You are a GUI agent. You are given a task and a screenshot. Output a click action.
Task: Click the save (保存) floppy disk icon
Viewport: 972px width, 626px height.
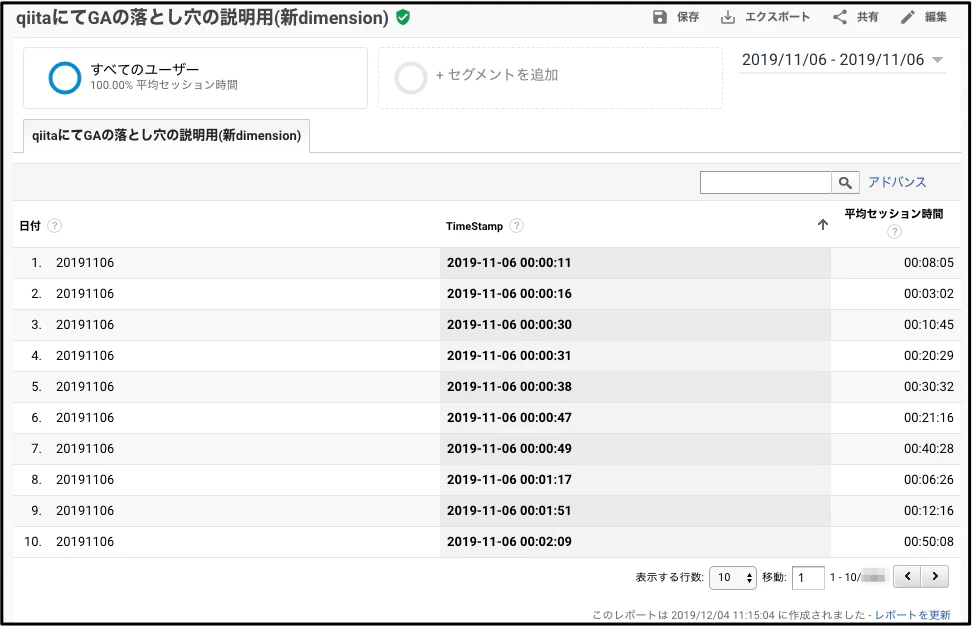tap(660, 17)
